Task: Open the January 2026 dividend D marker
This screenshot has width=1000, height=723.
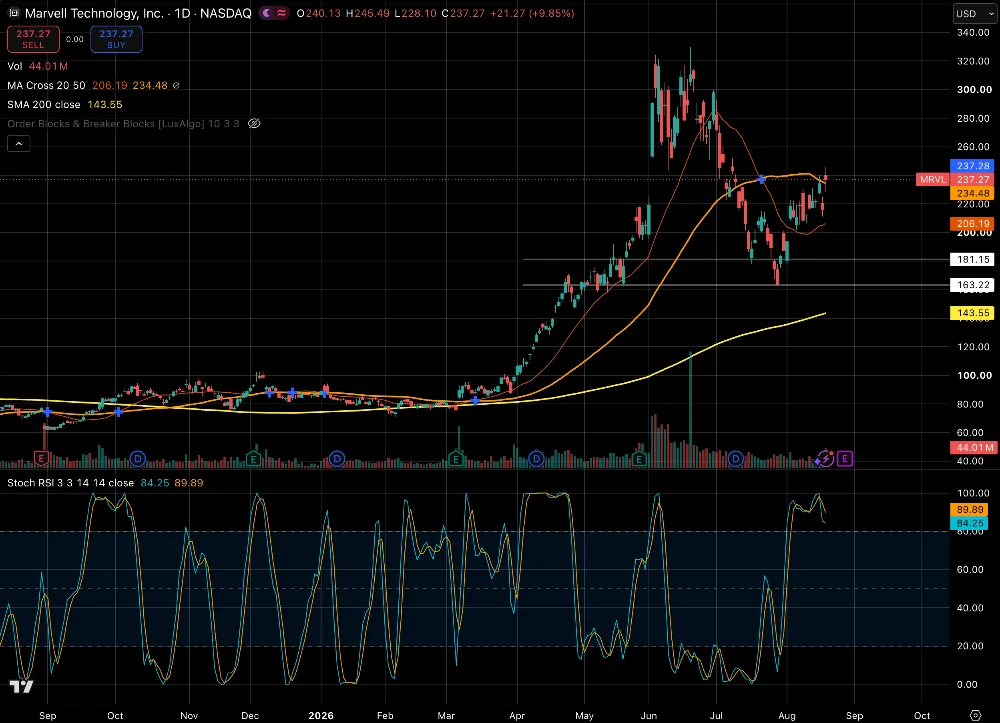Action: click(x=337, y=458)
